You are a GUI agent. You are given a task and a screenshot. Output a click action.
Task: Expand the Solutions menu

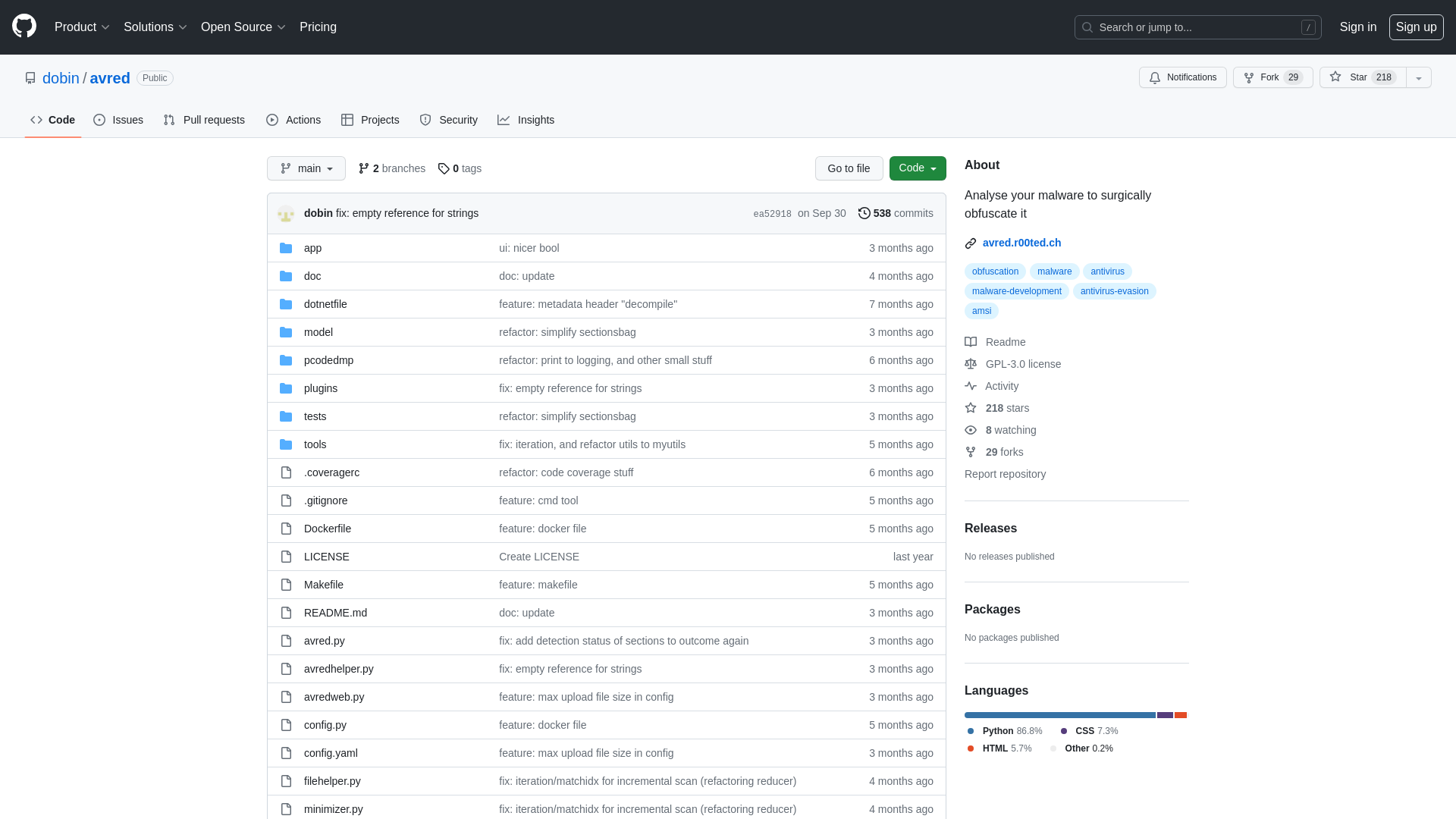155,27
